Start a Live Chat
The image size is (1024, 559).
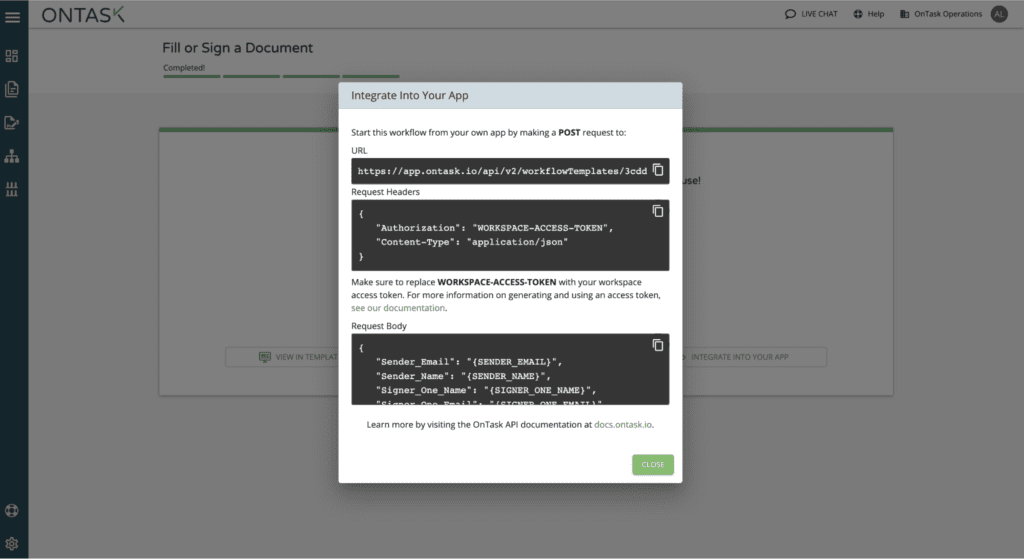(x=811, y=14)
